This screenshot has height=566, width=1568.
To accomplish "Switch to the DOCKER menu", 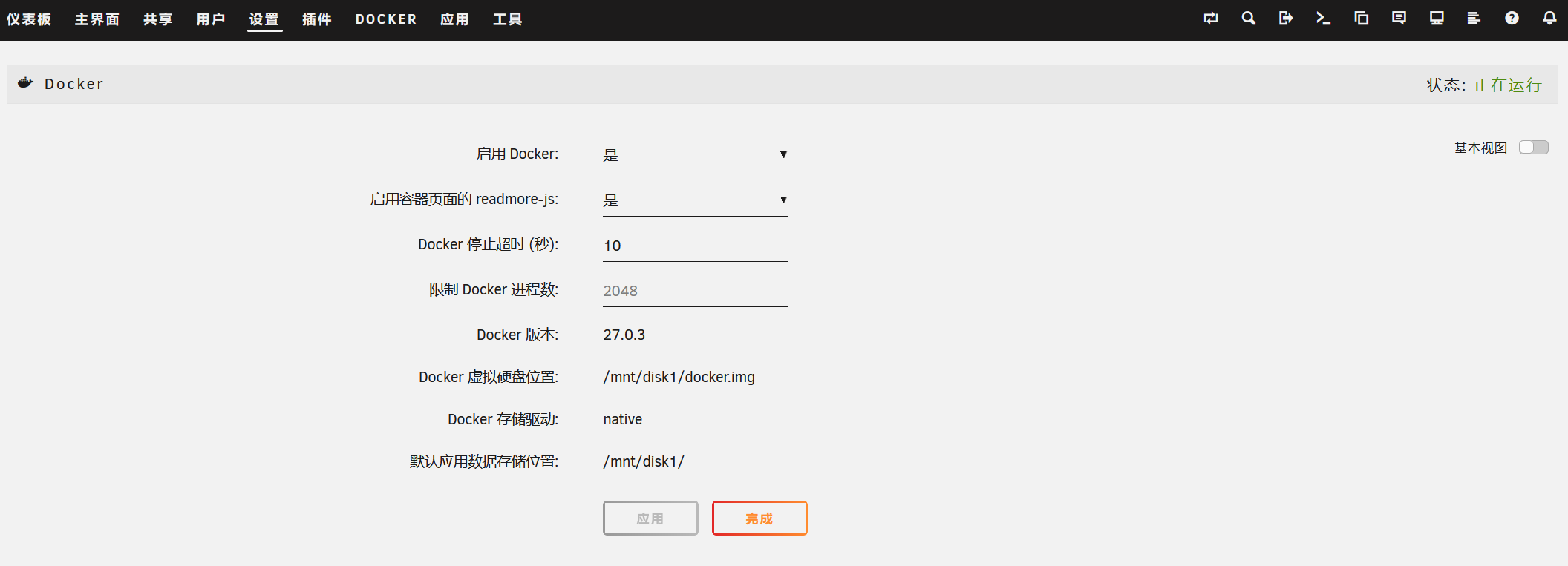I will pyautogui.click(x=387, y=20).
